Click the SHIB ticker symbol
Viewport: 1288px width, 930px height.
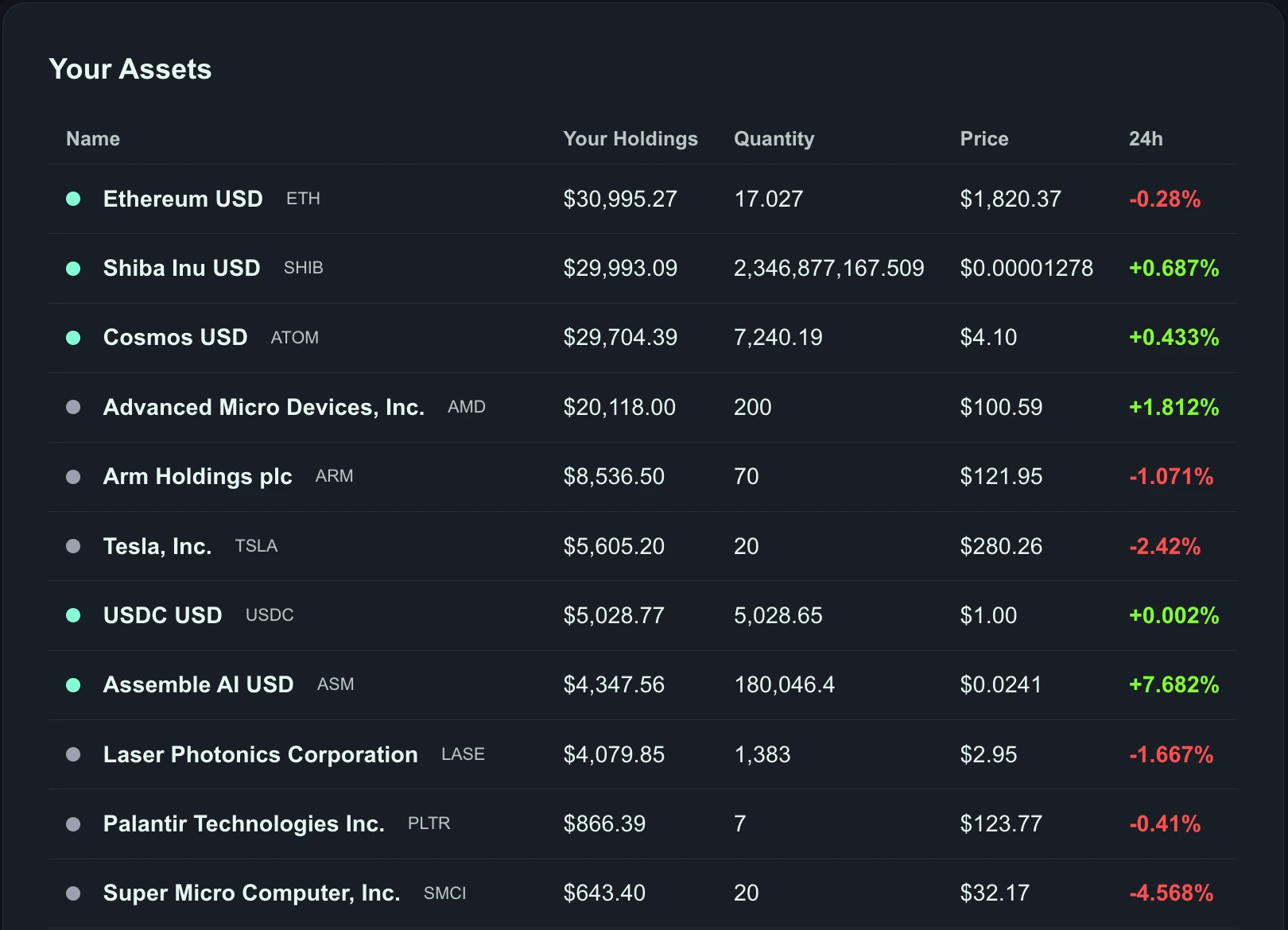[x=304, y=269]
